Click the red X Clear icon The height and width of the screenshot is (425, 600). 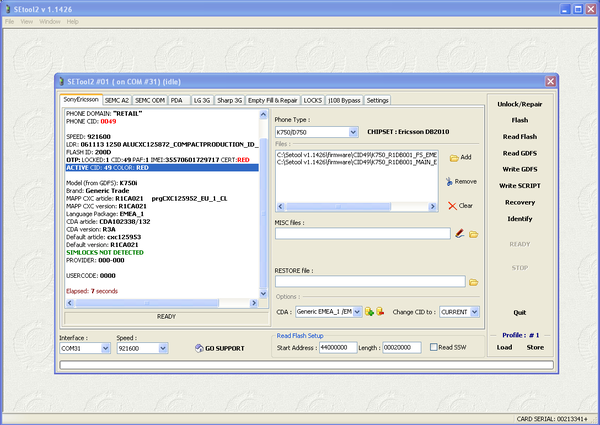click(x=453, y=205)
